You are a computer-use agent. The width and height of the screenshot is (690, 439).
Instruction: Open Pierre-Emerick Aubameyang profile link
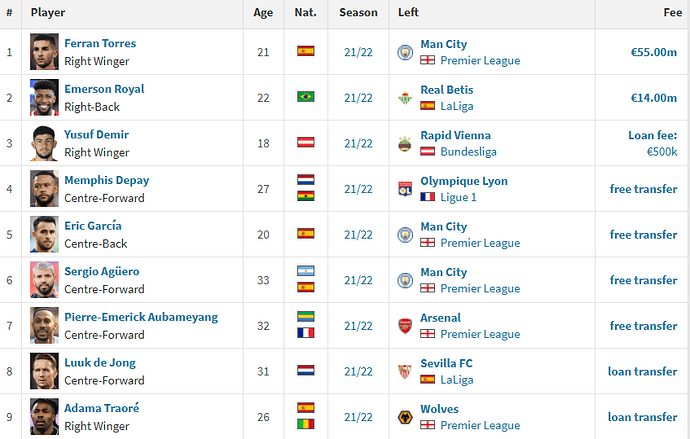(x=141, y=317)
